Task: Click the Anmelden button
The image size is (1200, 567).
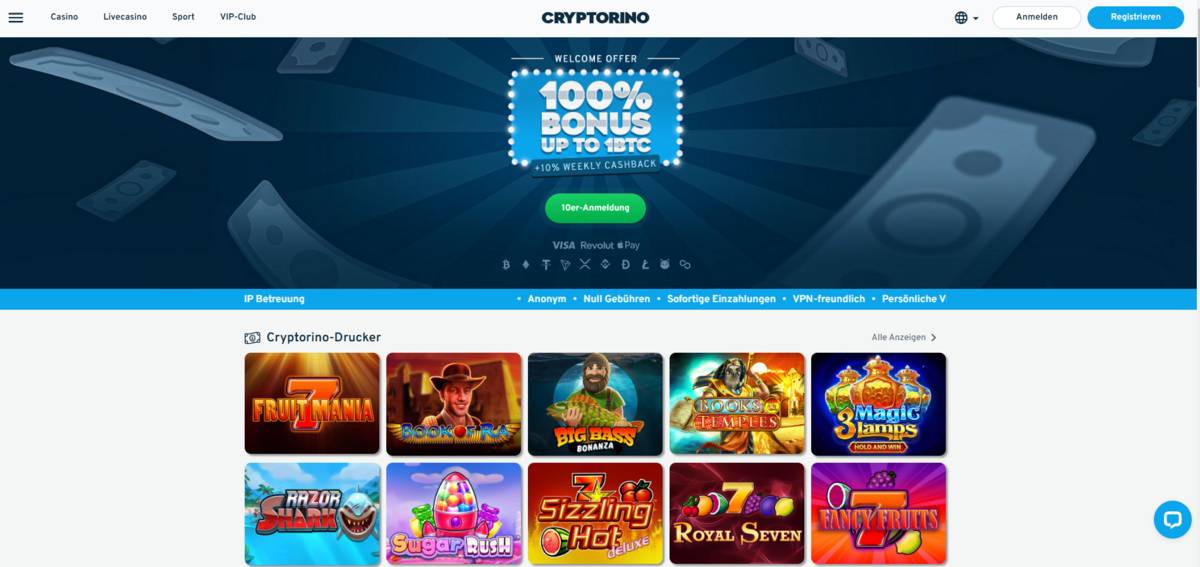Action: pos(1036,17)
